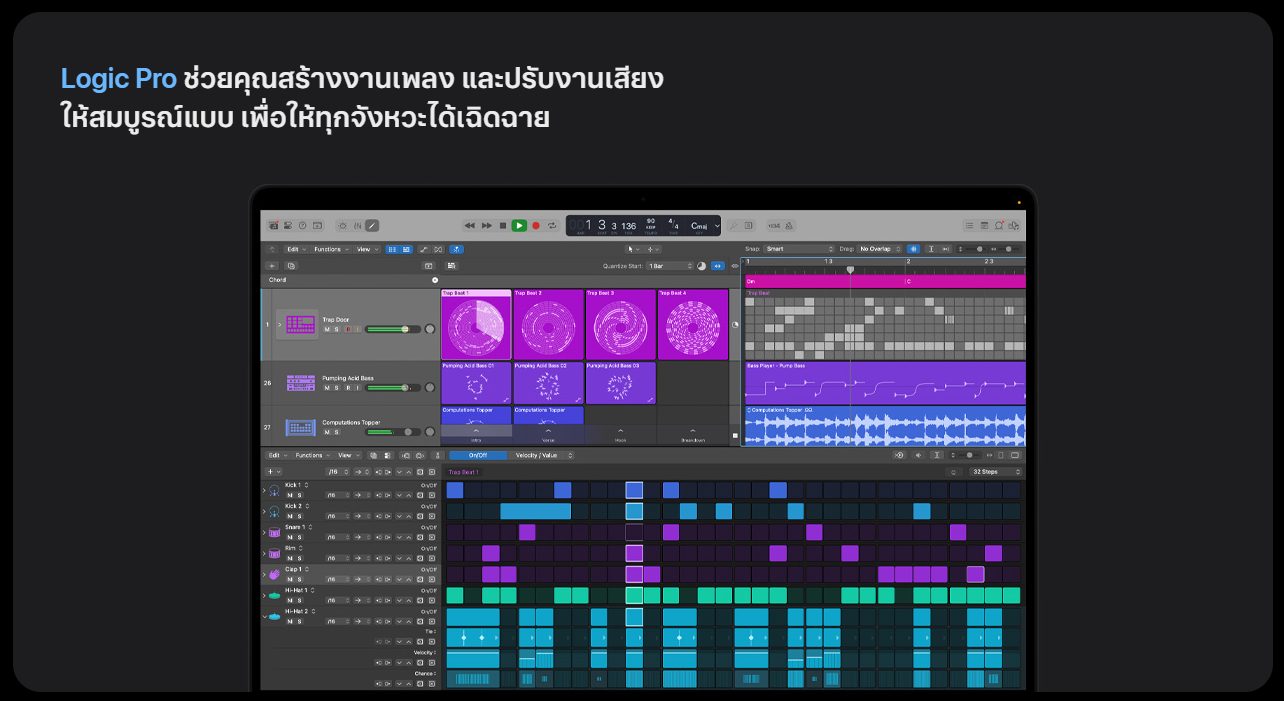Click the green Play button
The width and height of the screenshot is (1284, 701).
[x=518, y=225]
